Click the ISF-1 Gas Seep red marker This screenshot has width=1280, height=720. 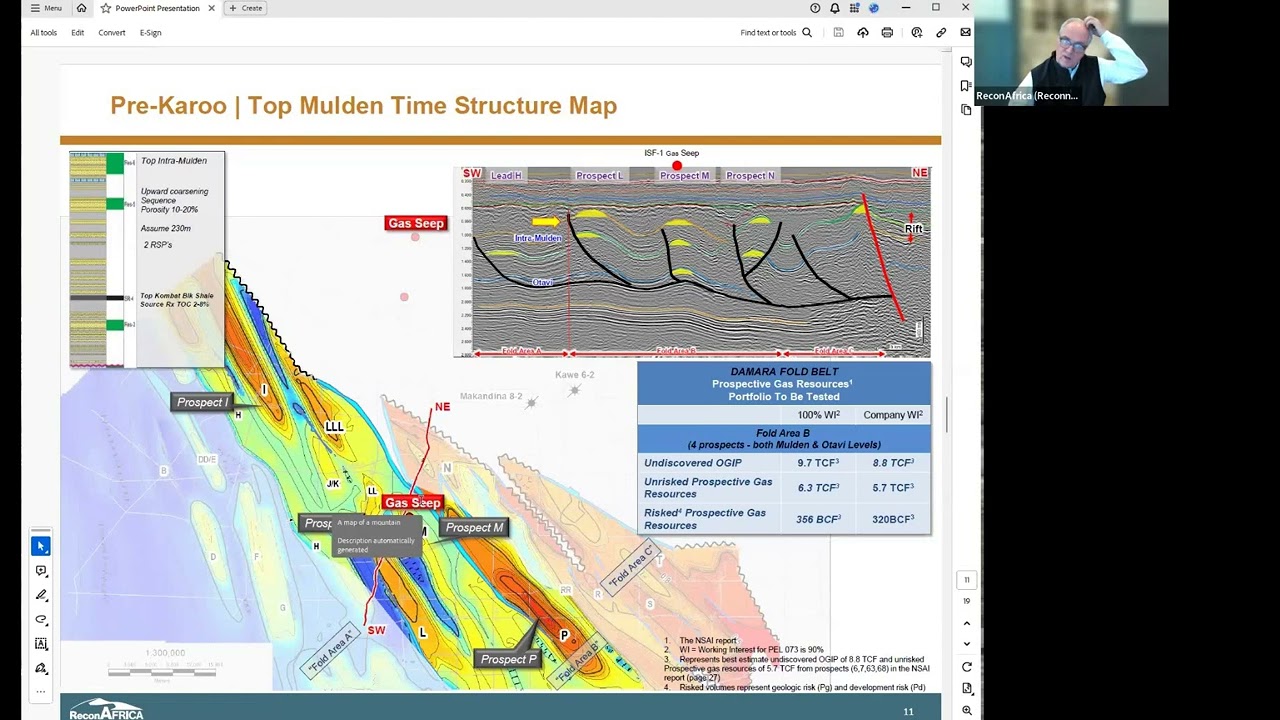(x=677, y=166)
